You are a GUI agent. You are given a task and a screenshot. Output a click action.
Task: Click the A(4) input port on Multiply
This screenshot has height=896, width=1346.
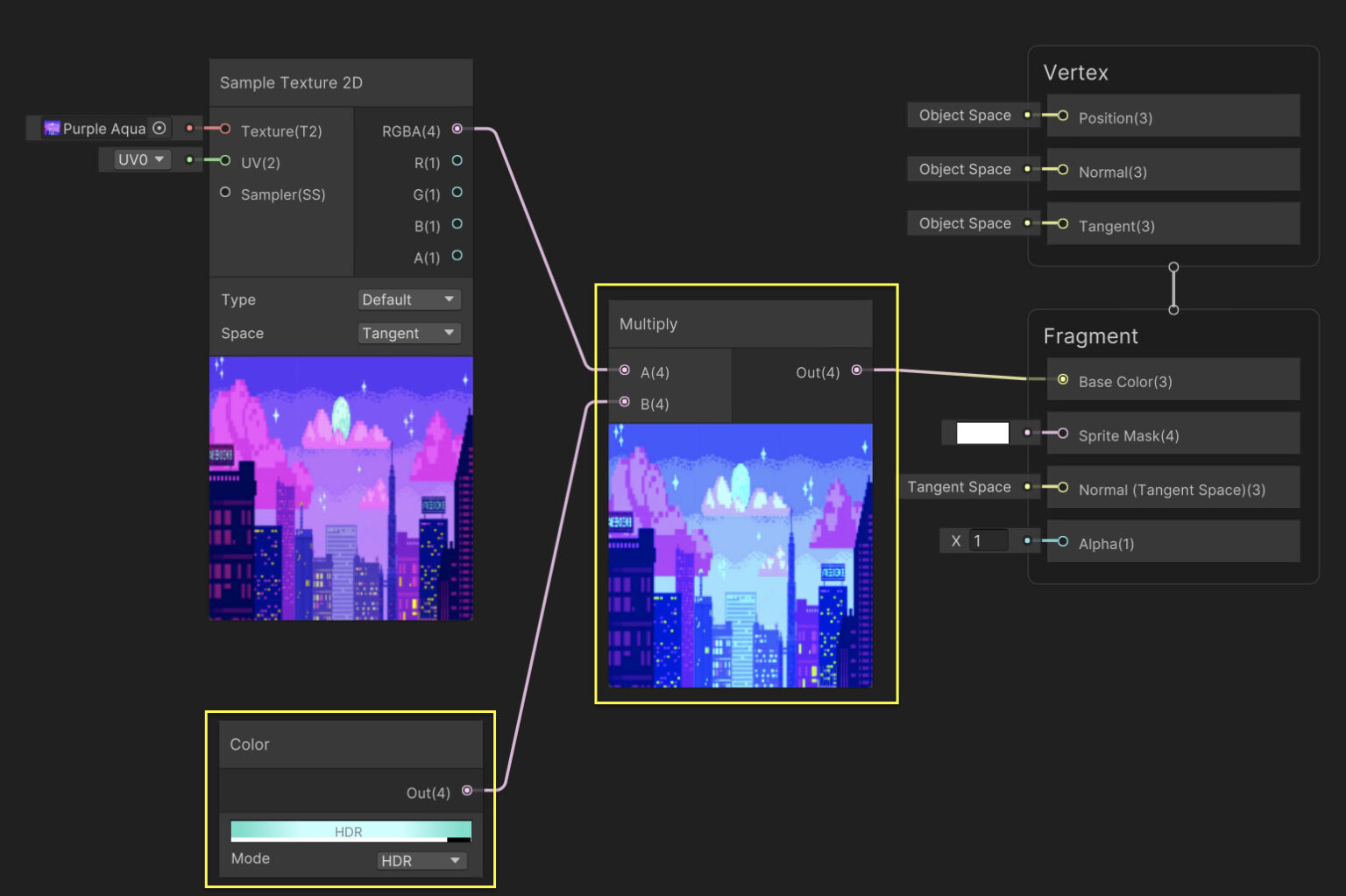624,370
